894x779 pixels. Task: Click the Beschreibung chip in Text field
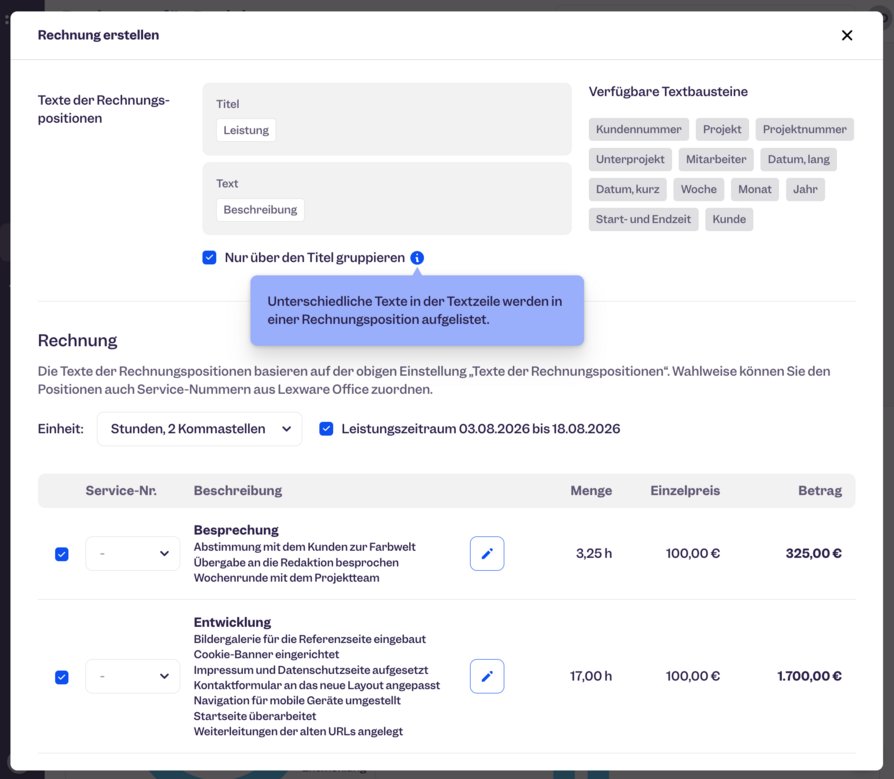coord(260,210)
